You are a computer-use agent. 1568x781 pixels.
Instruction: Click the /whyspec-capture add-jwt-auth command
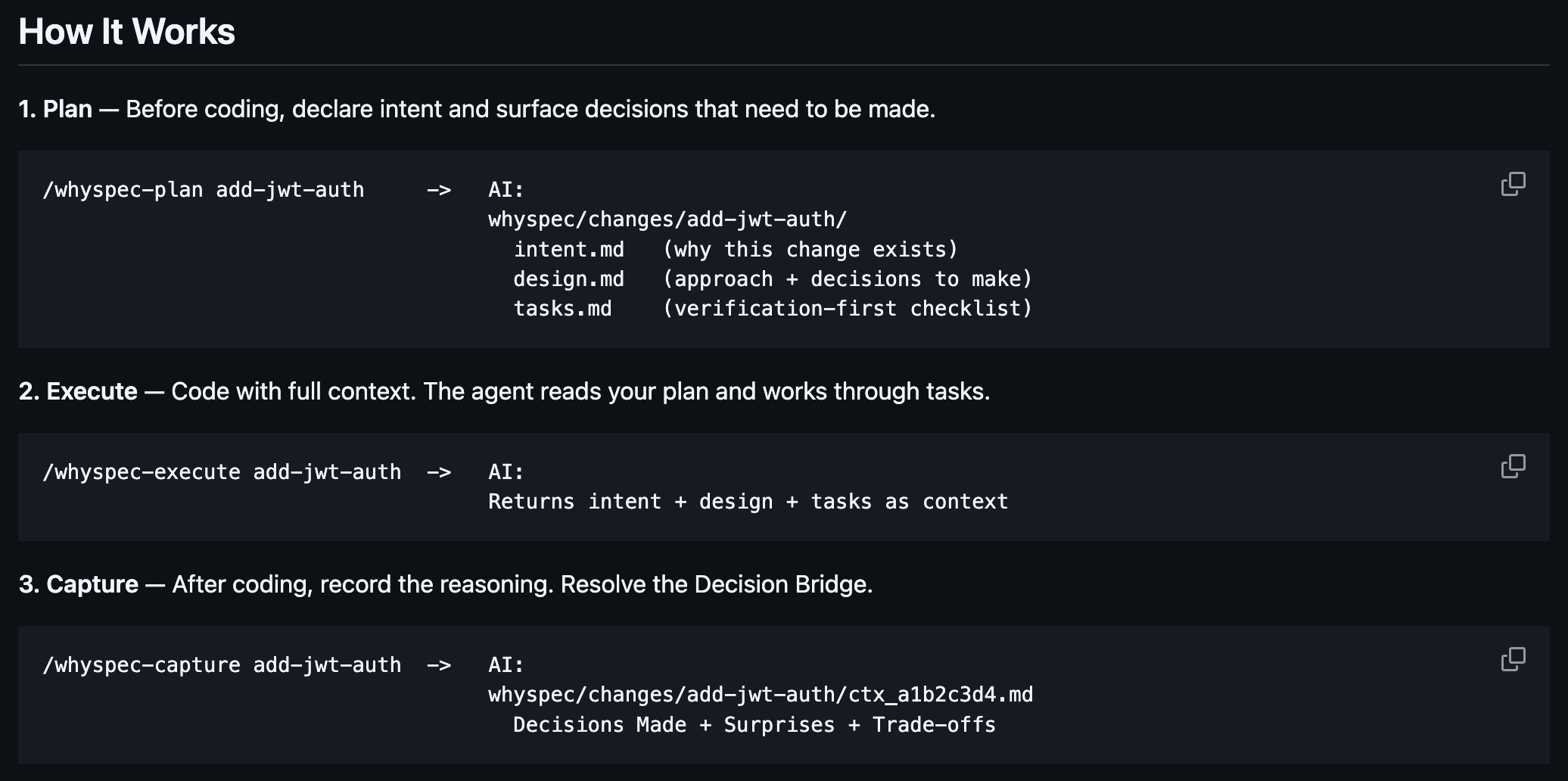[x=222, y=664]
